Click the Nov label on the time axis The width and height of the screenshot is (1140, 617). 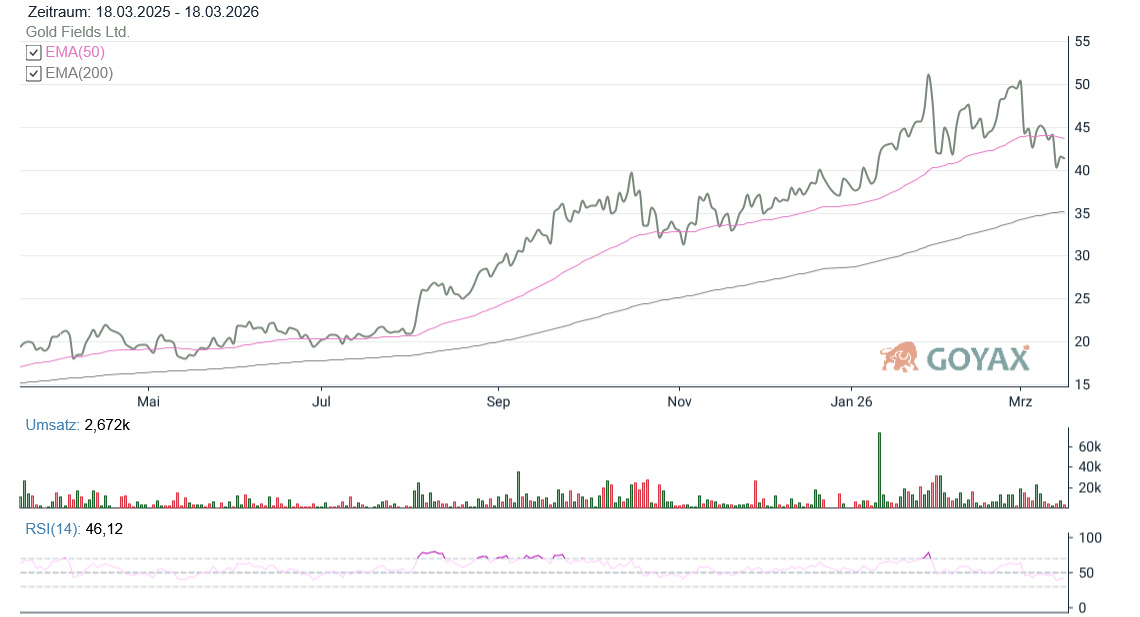click(679, 402)
